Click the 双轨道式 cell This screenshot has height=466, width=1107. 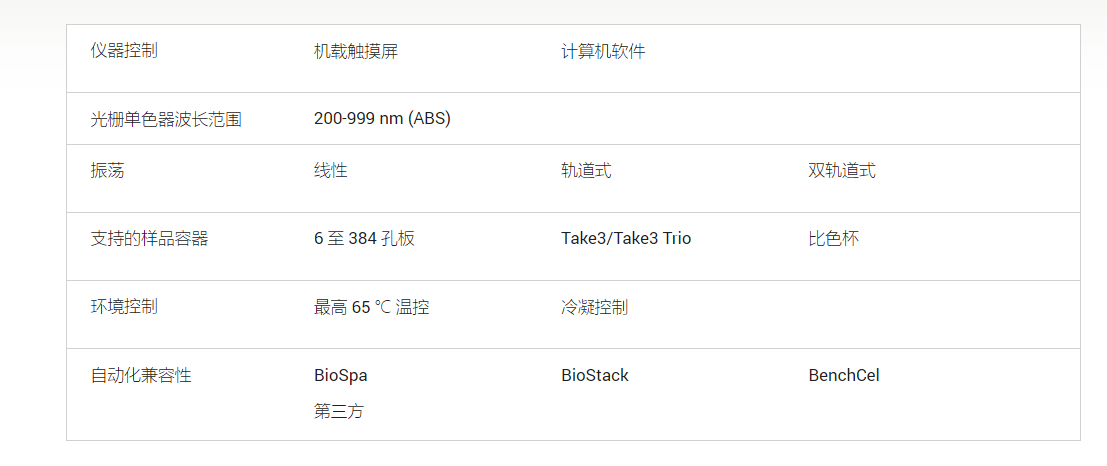tap(842, 171)
